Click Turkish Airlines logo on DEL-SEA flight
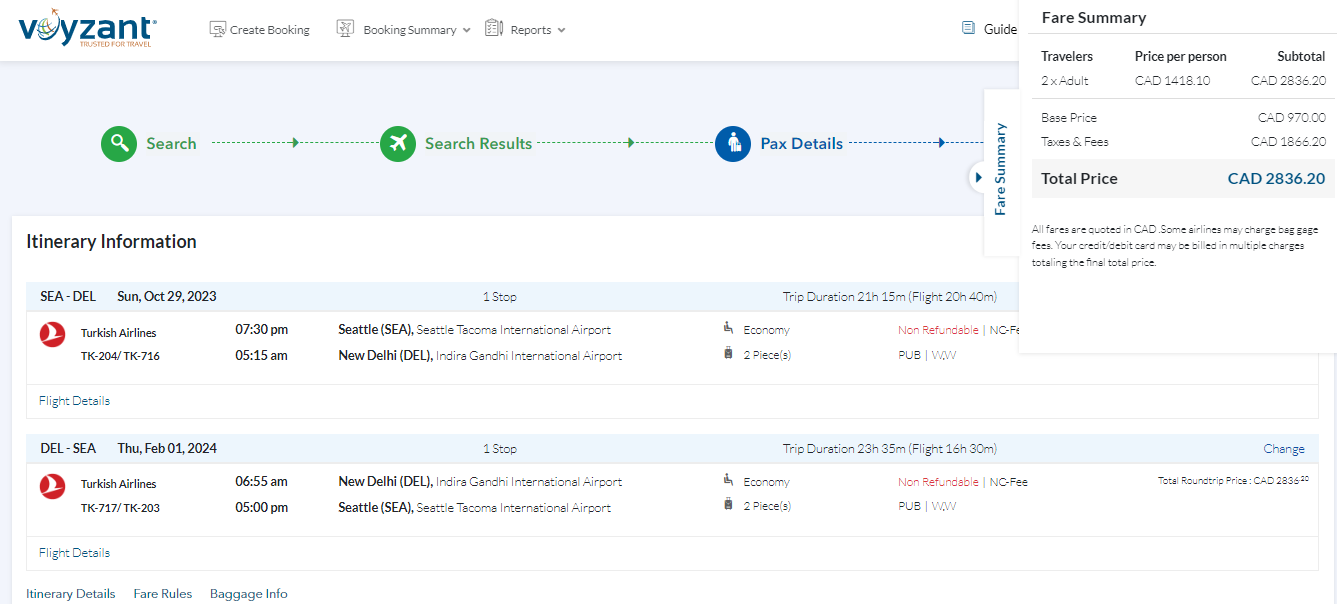Screen dimensions: 1337x604 (52, 486)
